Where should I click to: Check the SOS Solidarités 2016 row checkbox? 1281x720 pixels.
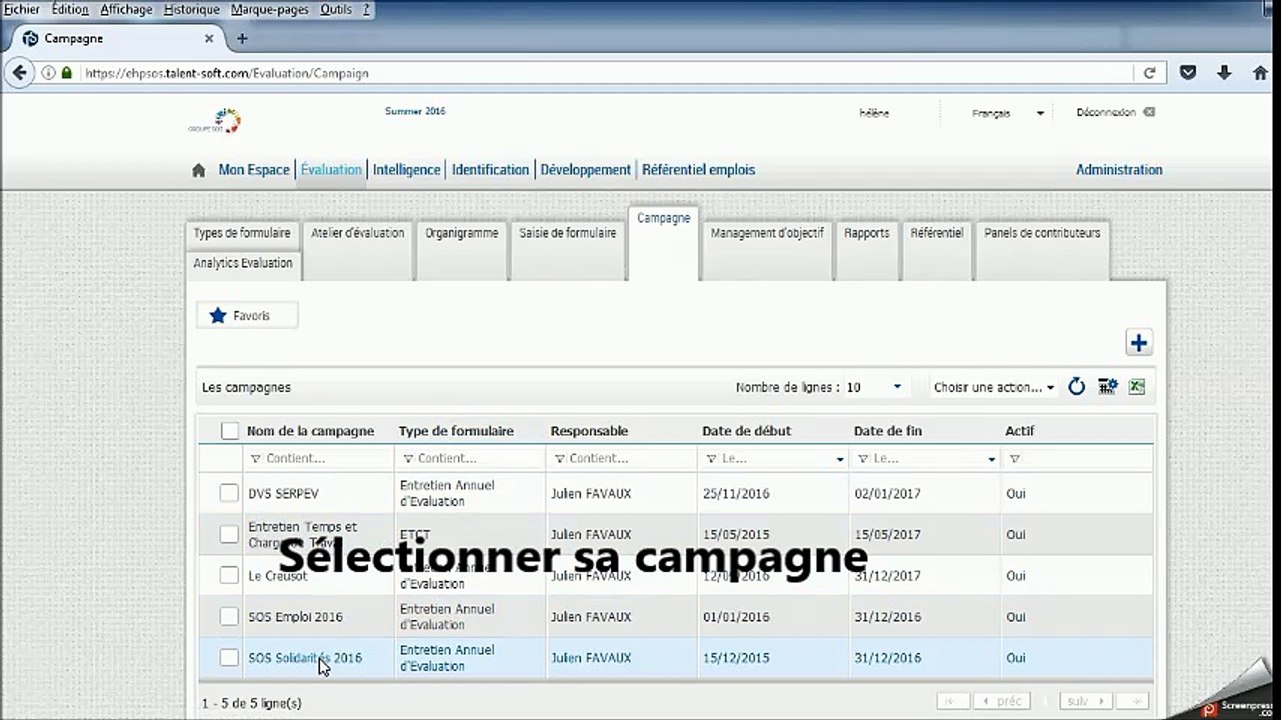(x=229, y=658)
